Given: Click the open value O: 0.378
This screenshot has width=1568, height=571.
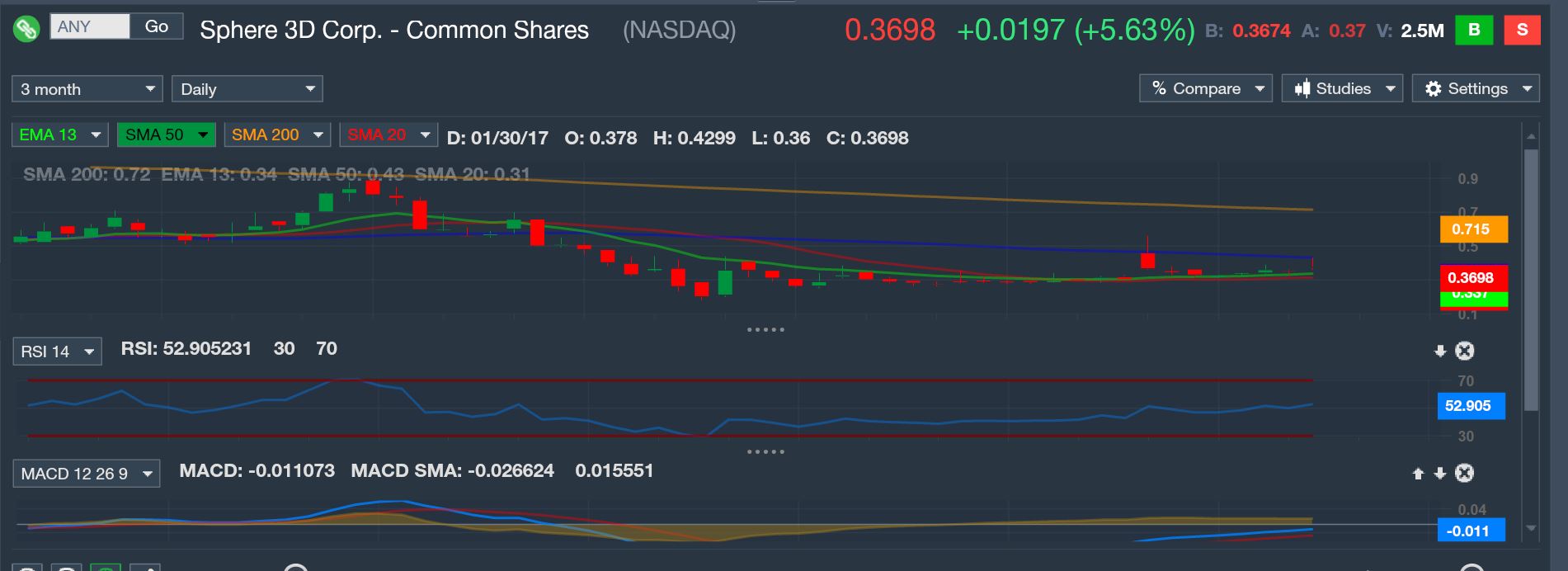Looking at the screenshot, I should 600,139.
